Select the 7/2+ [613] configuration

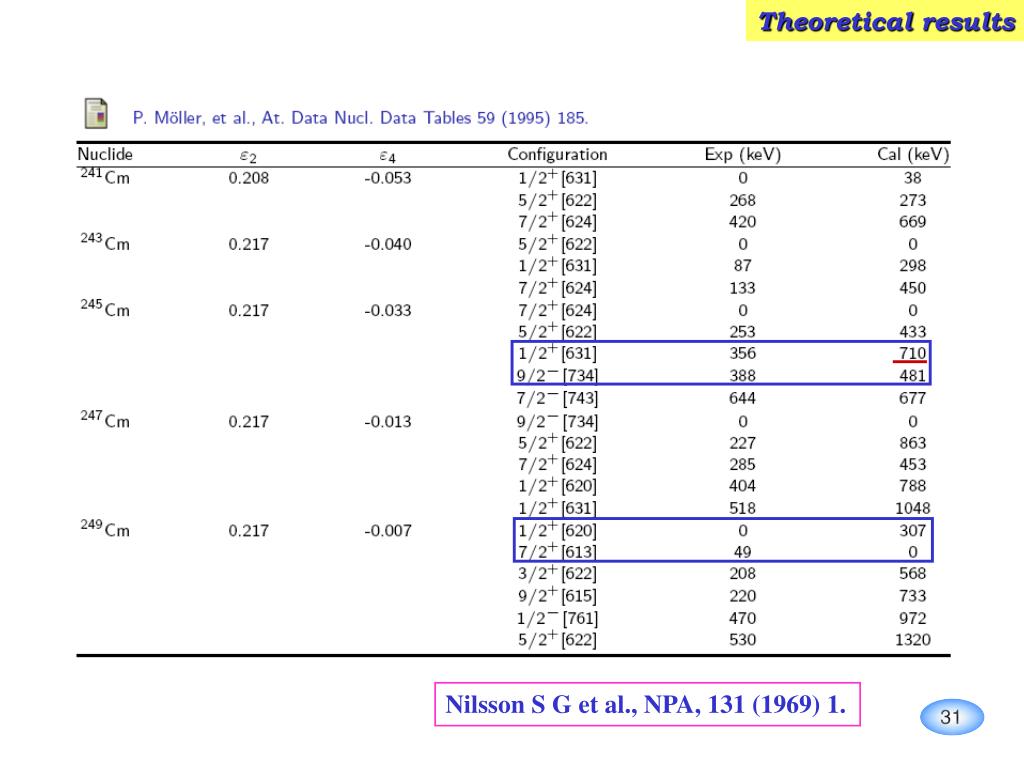click(x=557, y=552)
